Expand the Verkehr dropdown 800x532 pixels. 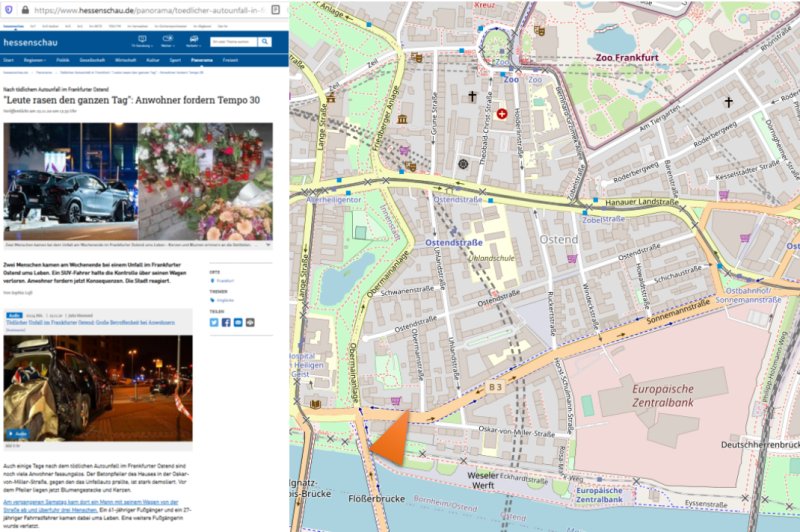tap(192, 42)
